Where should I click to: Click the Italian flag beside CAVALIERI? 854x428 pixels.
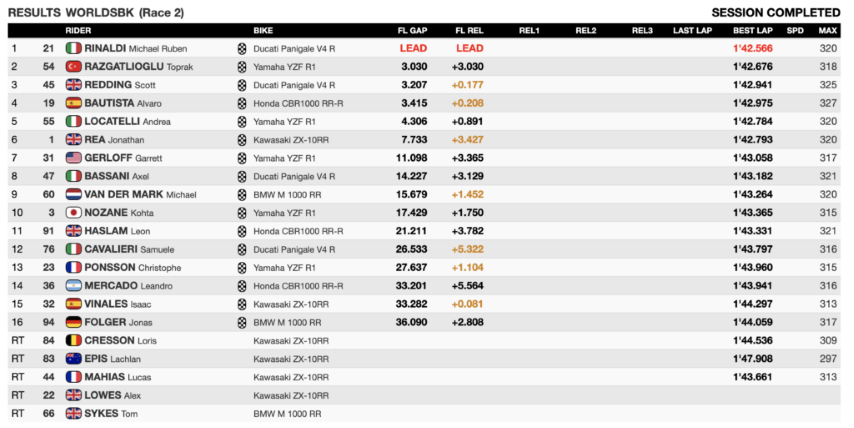pyautogui.click(x=74, y=249)
